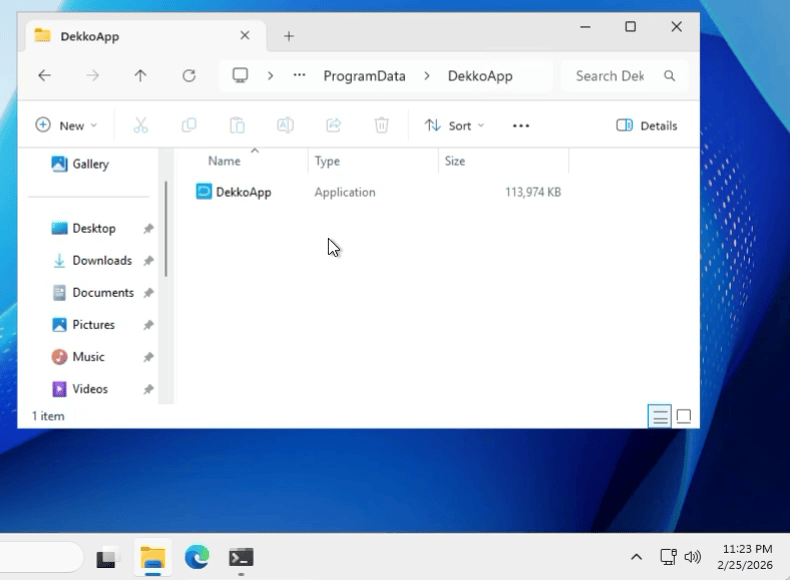Open the New item dropdown
This screenshot has height=580, width=790.
[65, 125]
